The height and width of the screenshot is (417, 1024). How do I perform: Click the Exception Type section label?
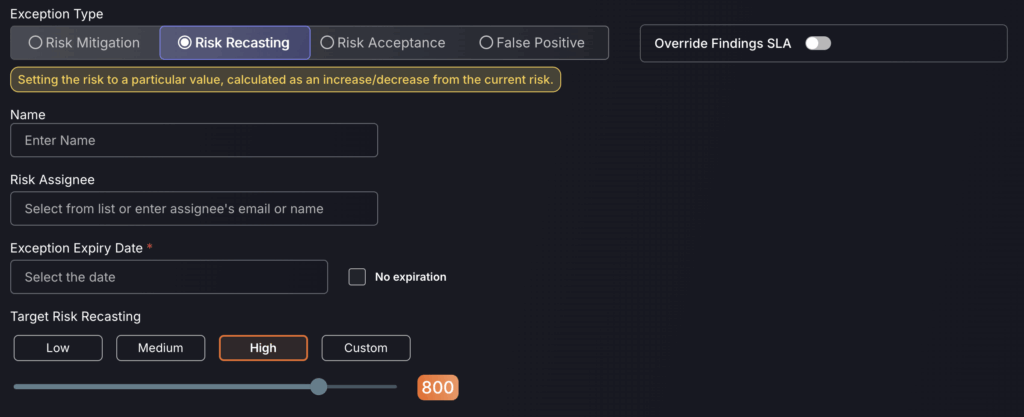pyautogui.click(x=56, y=14)
